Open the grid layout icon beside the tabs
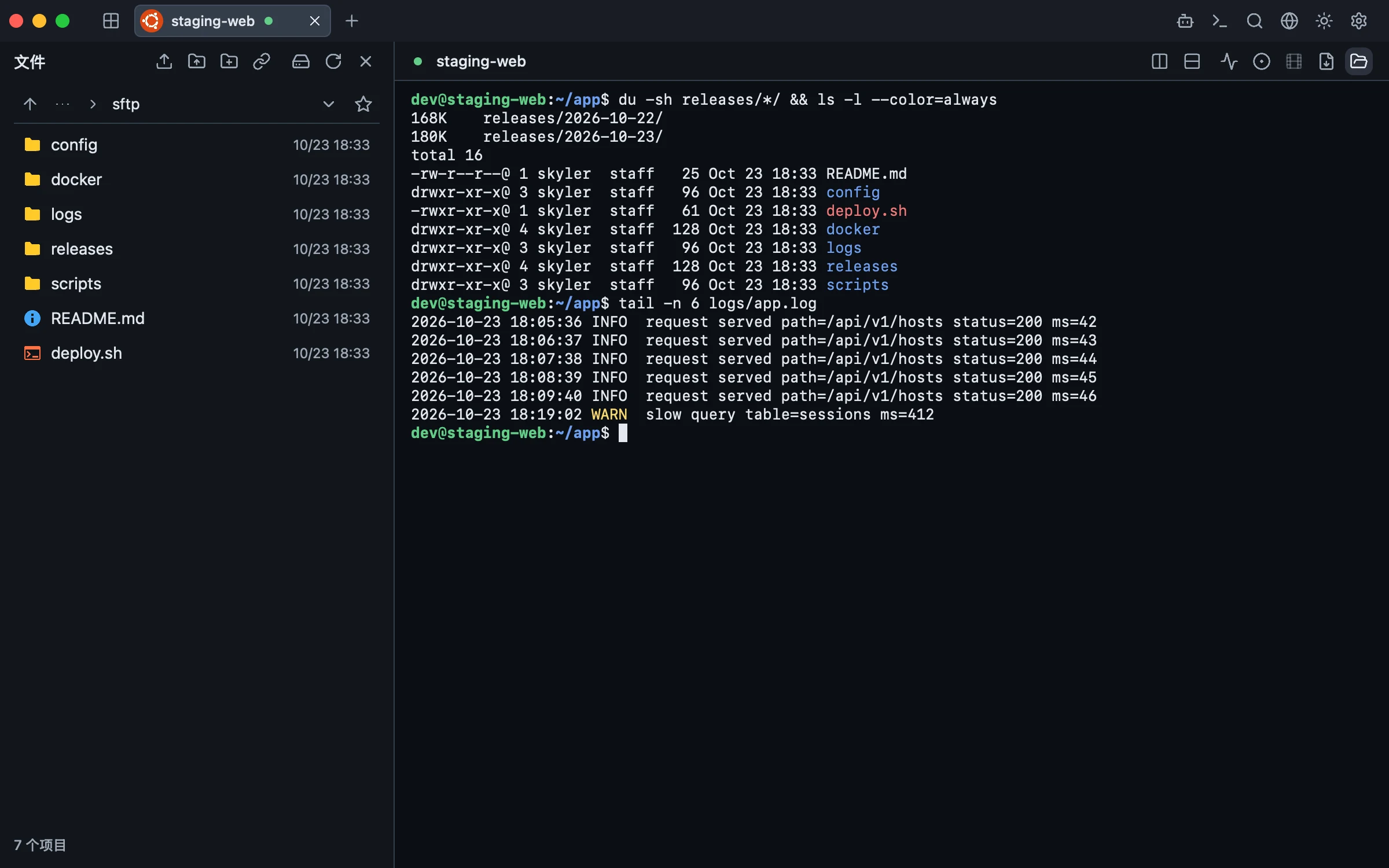Viewport: 1389px width, 868px height. pyautogui.click(x=111, y=21)
